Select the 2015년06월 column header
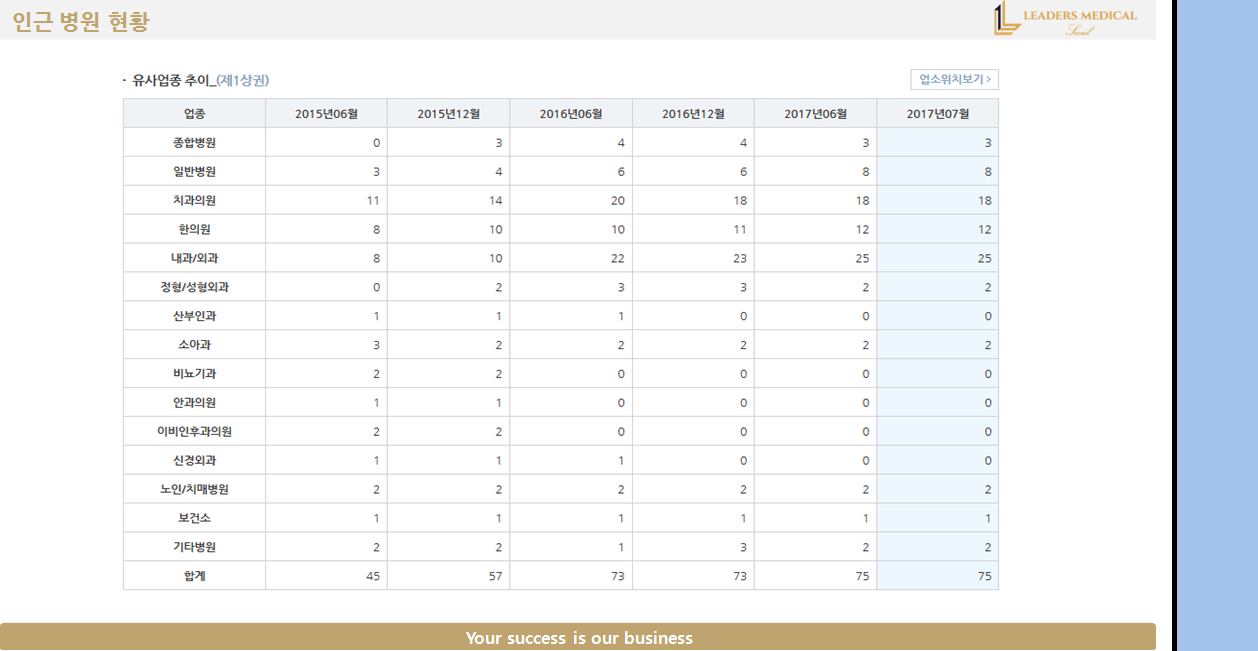The image size is (1258, 651). [x=326, y=114]
